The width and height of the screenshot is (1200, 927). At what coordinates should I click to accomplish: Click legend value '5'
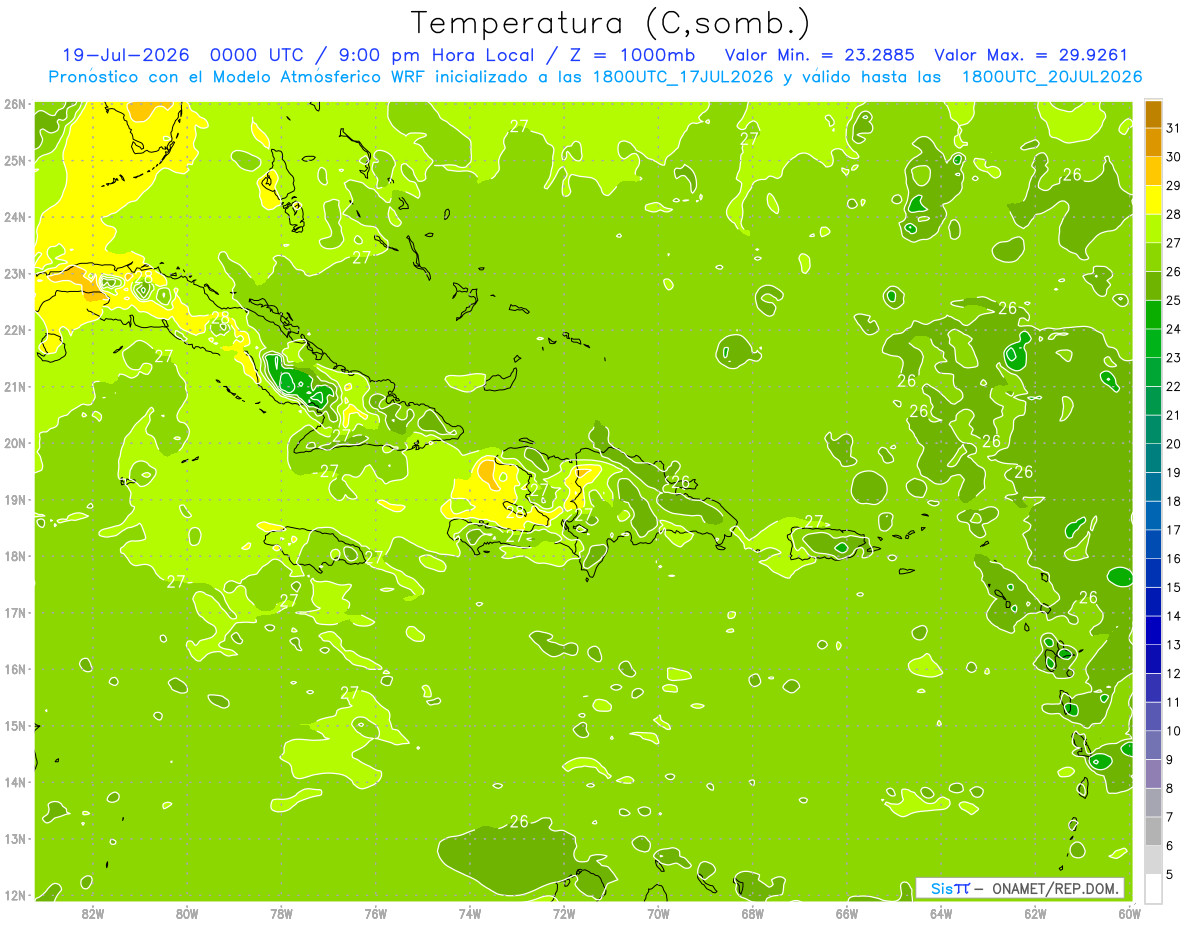tap(1169, 874)
